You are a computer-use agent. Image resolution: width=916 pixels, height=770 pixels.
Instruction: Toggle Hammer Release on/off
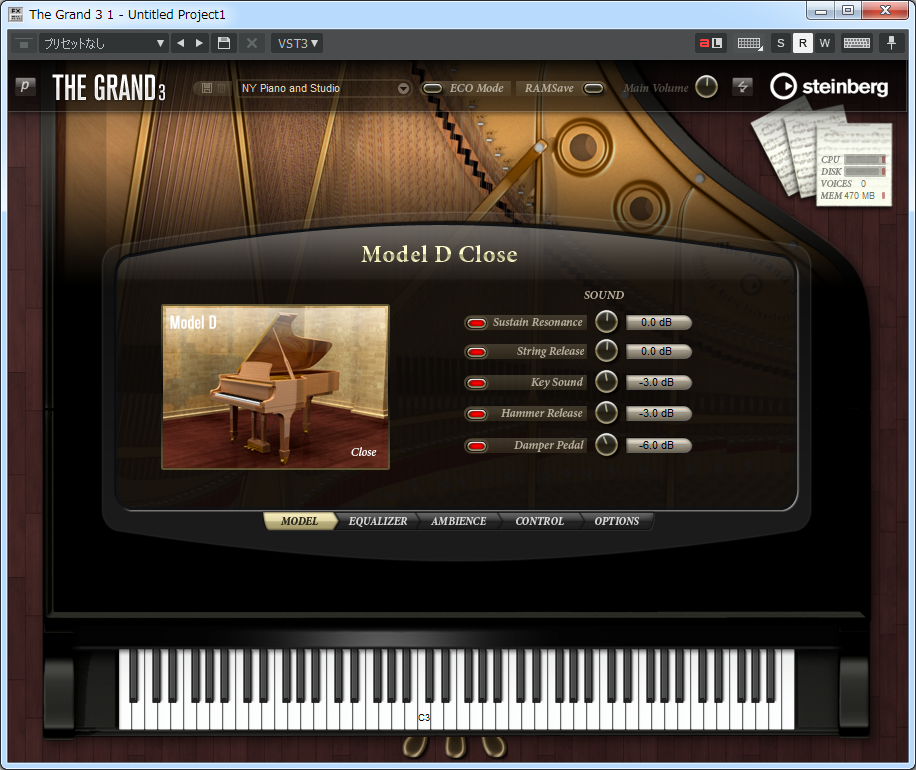tap(477, 414)
